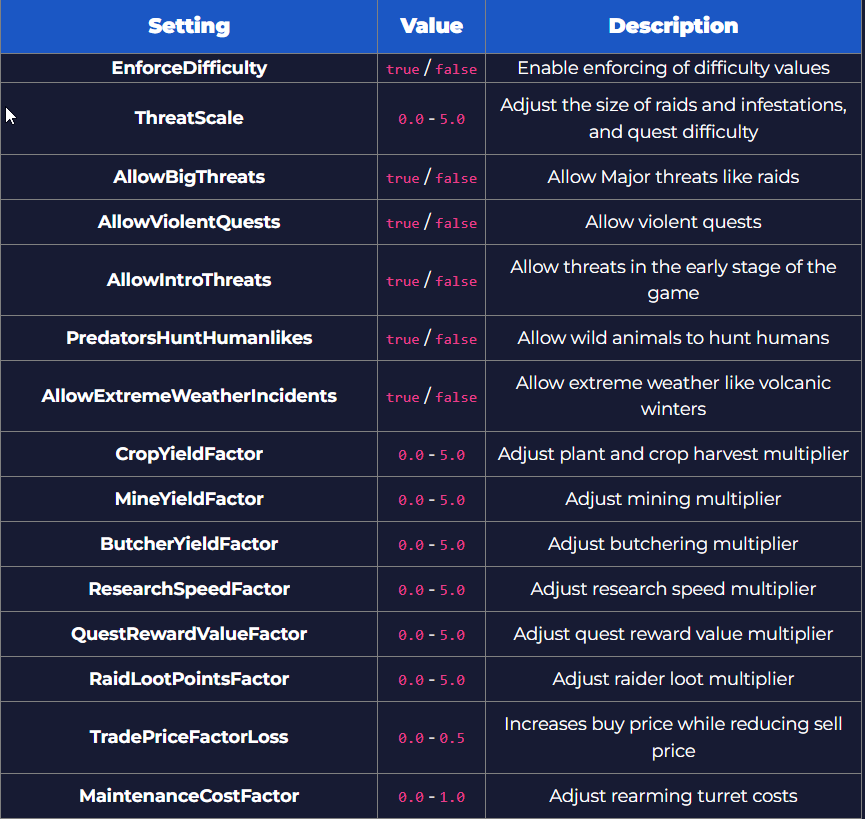Click the Description column header
This screenshot has height=819, width=865.
[673, 26]
